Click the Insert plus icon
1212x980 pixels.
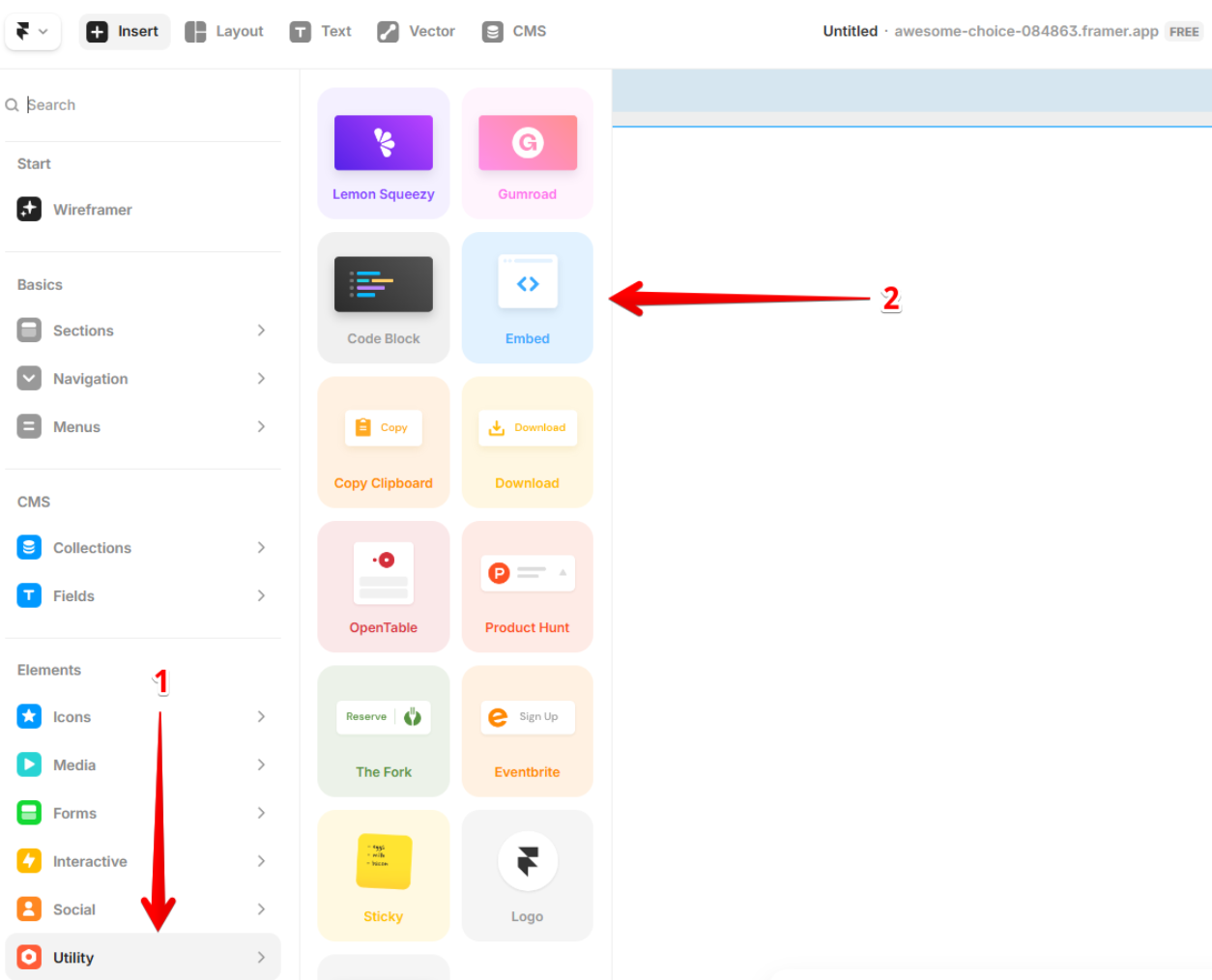click(97, 32)
